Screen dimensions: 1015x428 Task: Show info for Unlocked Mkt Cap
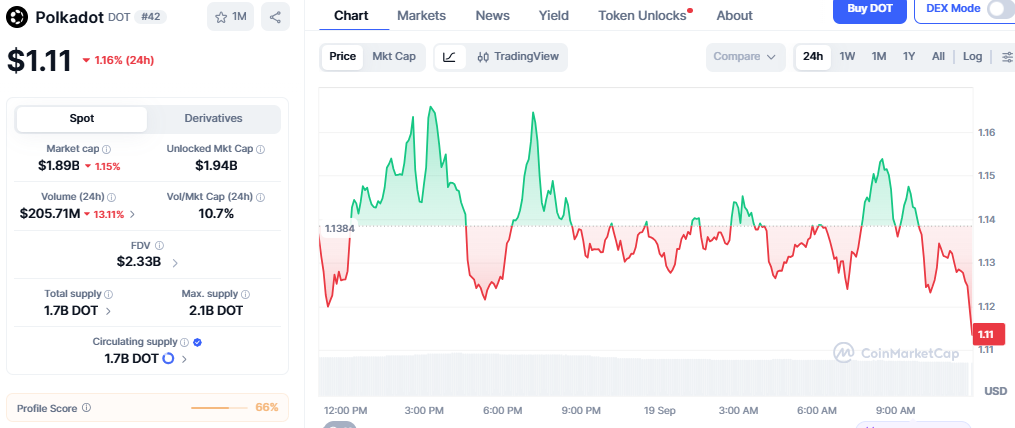point(260,149)
